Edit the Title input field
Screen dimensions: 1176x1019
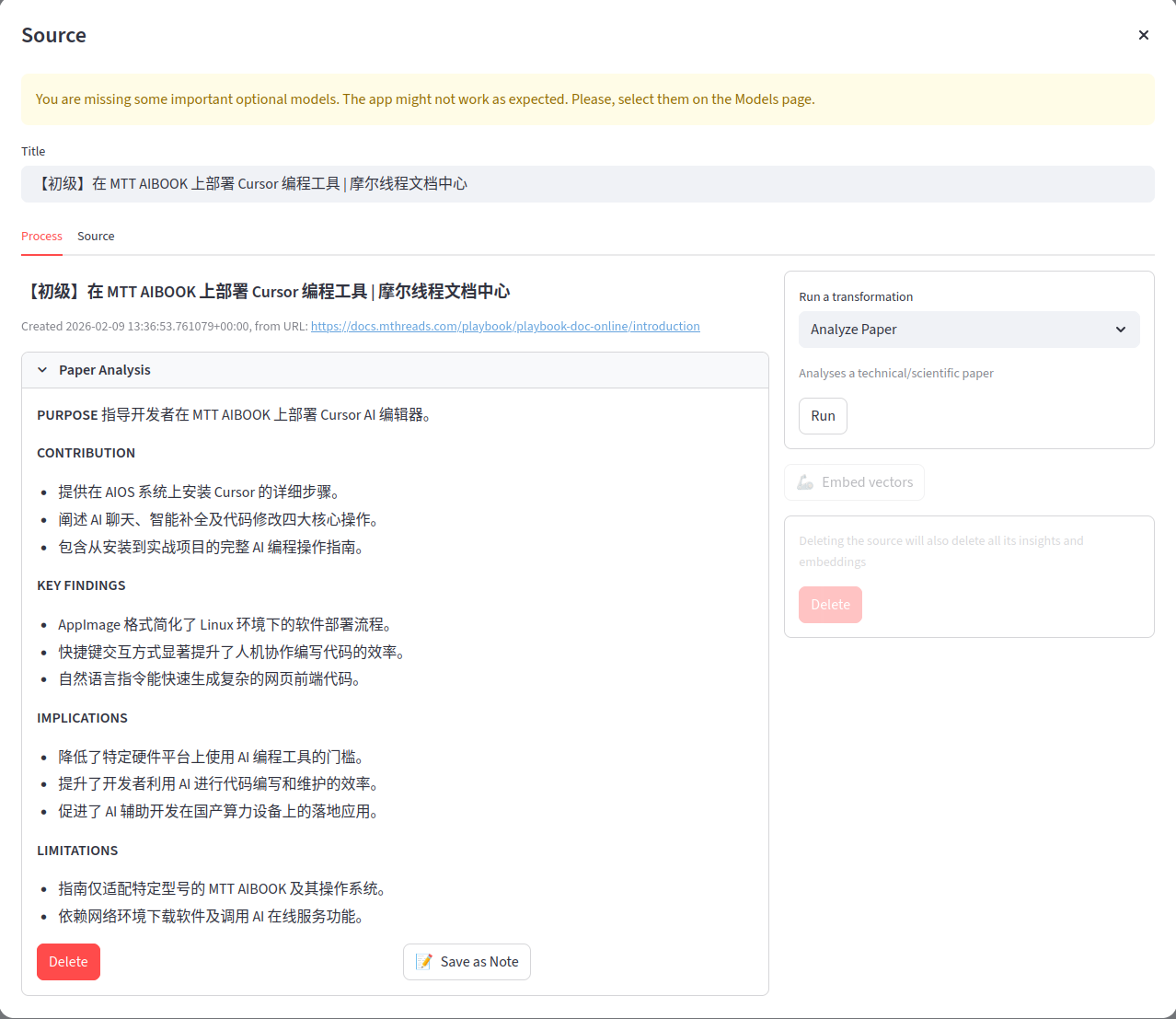588,184
